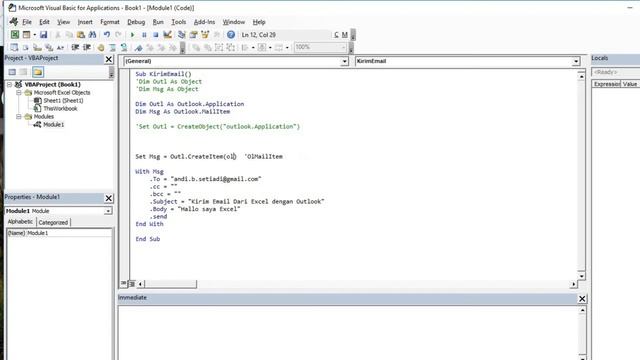Open Find with the binoculars icon
This screenshot has width=640, height=360.
(92, 35)
